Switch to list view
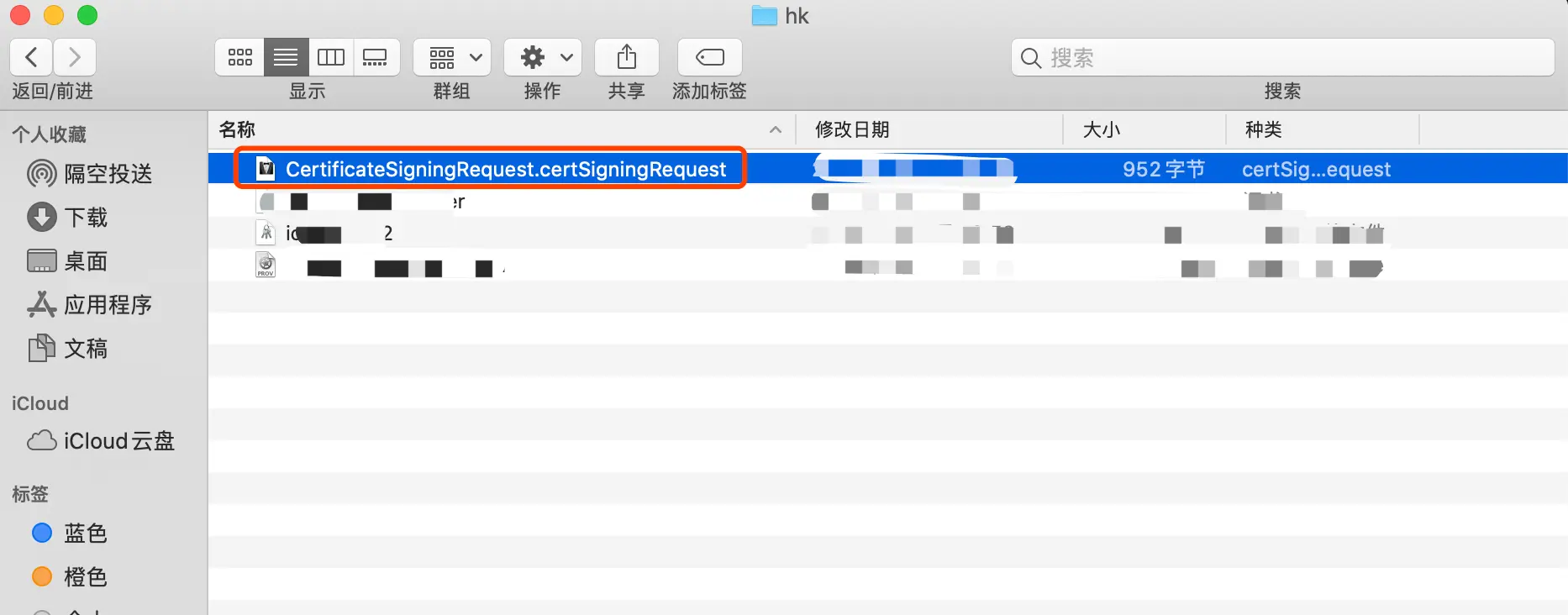 click(286, 57)
